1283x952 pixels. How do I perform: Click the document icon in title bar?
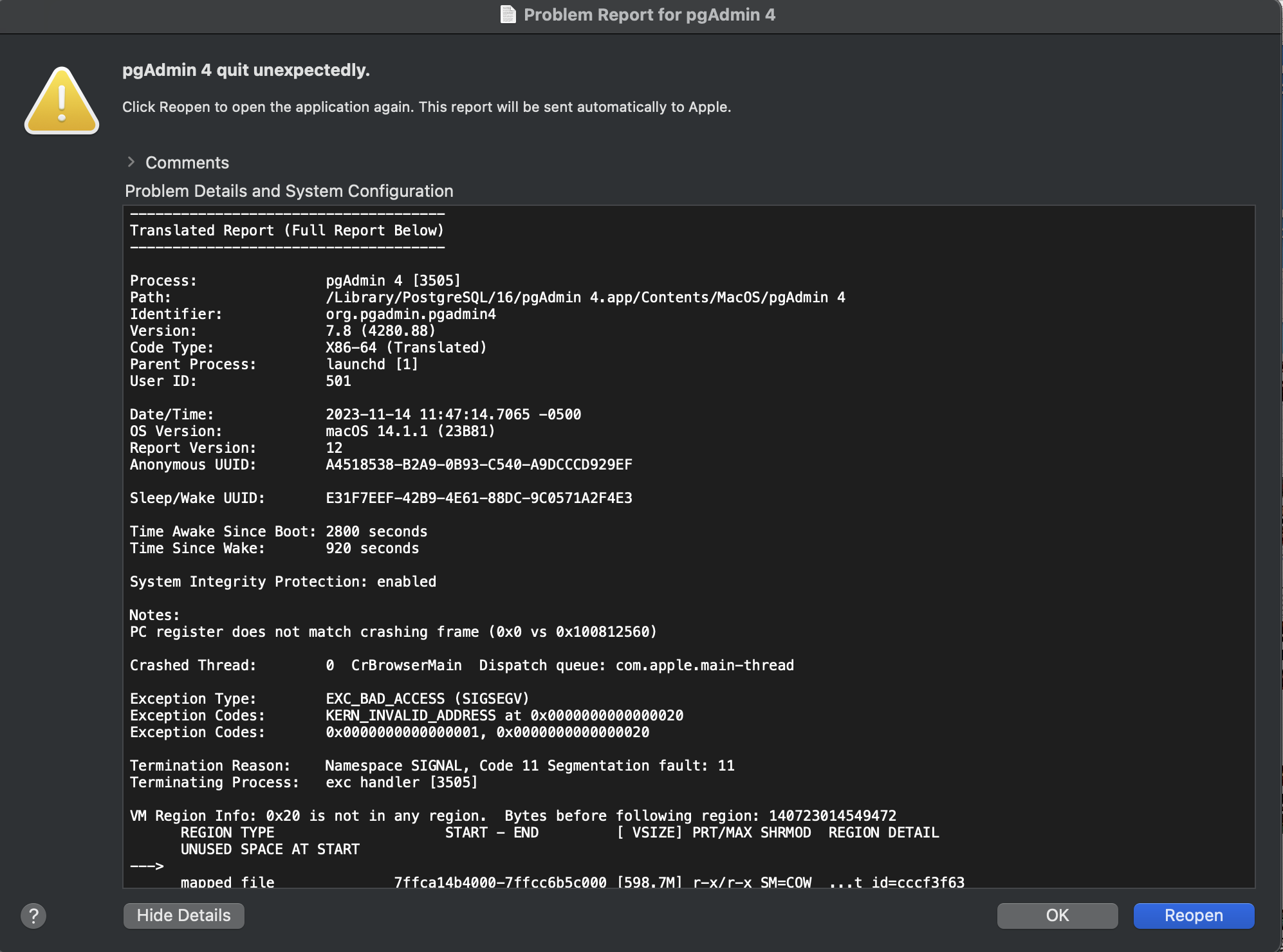(508, 14)
